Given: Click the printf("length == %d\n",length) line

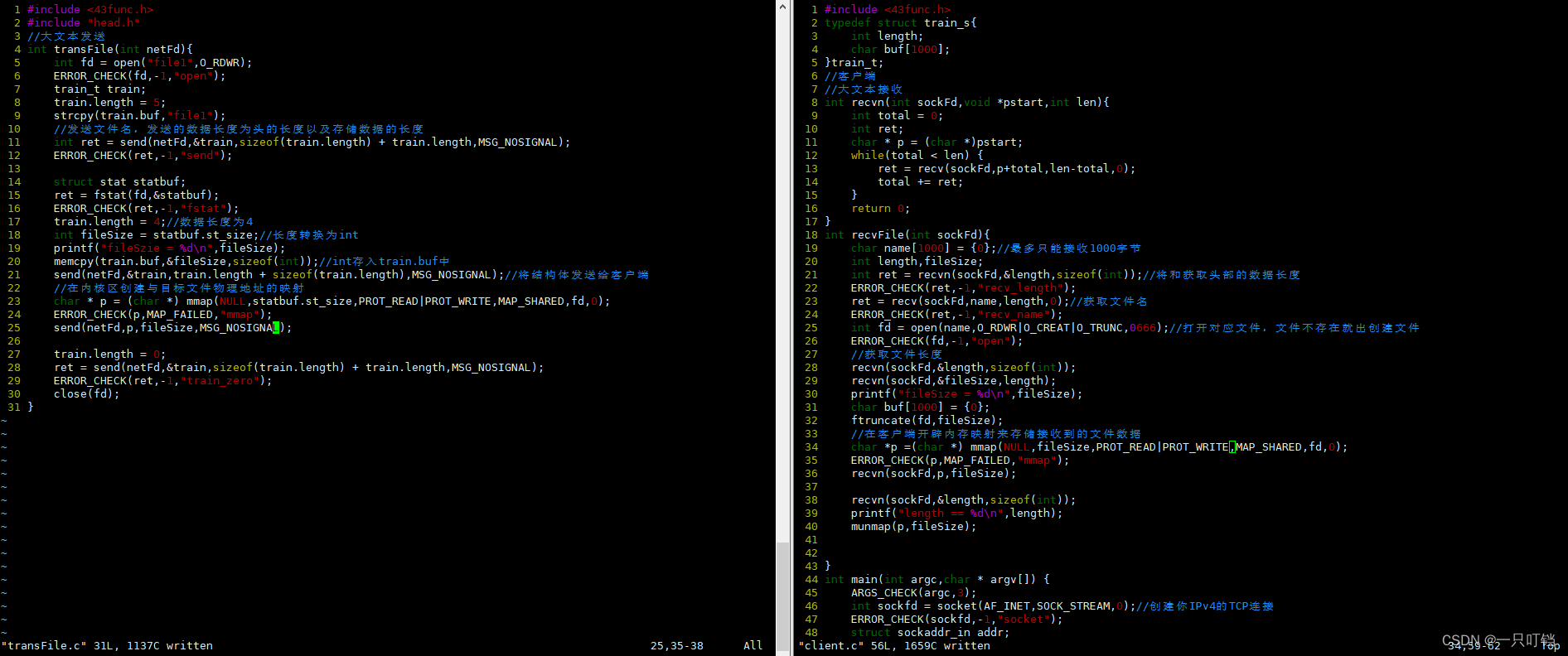Looking at the screenshot, I should (956, 514).
